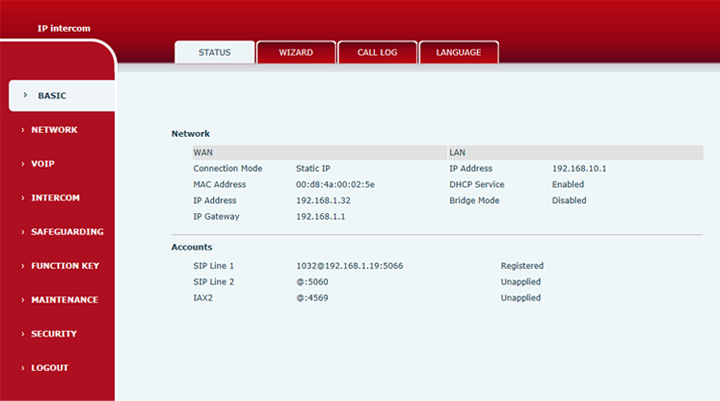Click the LAN IP address 192.168.10.1
This screenshot has height=401, width=720.
(x=579, y=168)
